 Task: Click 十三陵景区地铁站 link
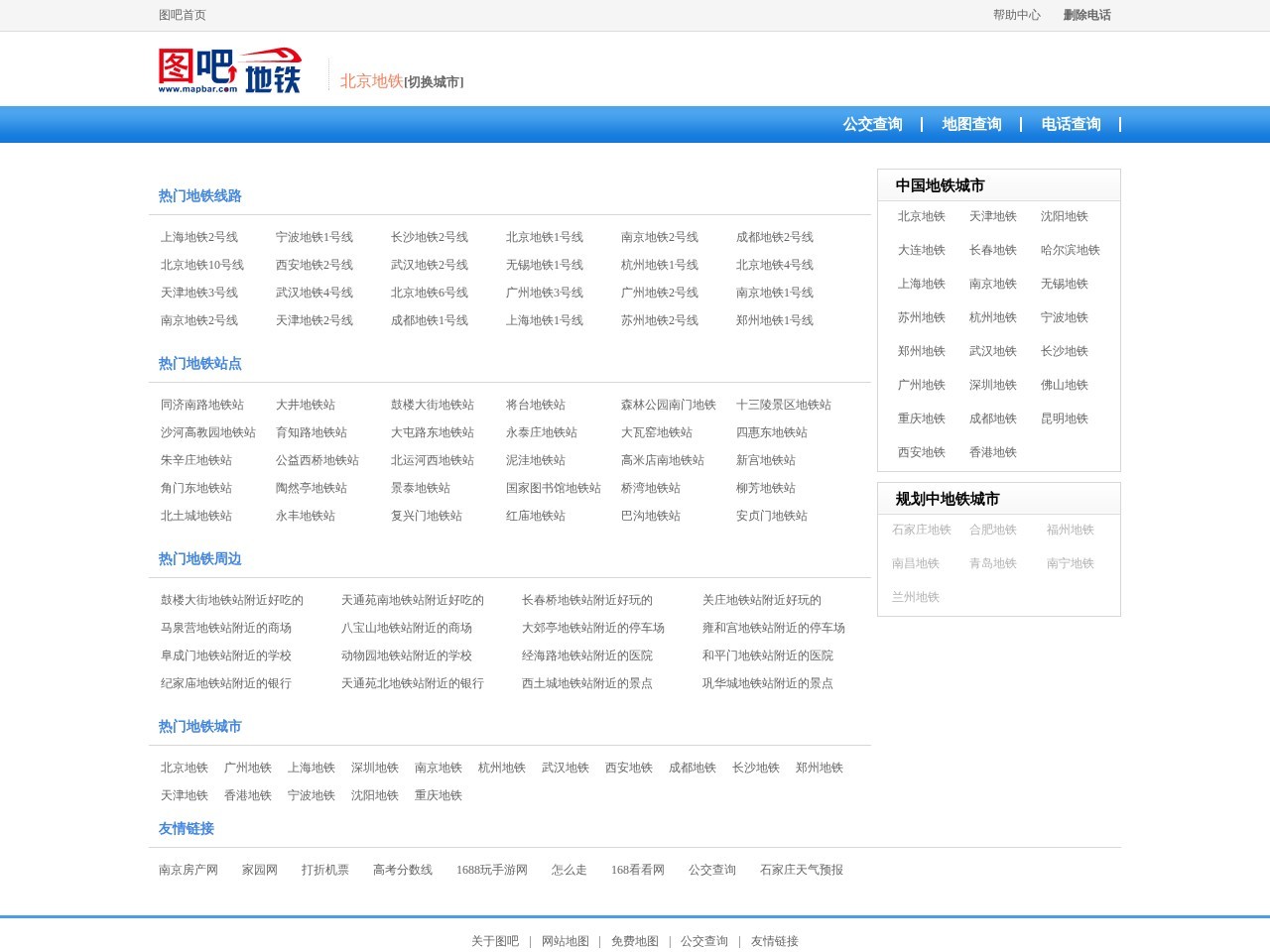coord(784,405)
